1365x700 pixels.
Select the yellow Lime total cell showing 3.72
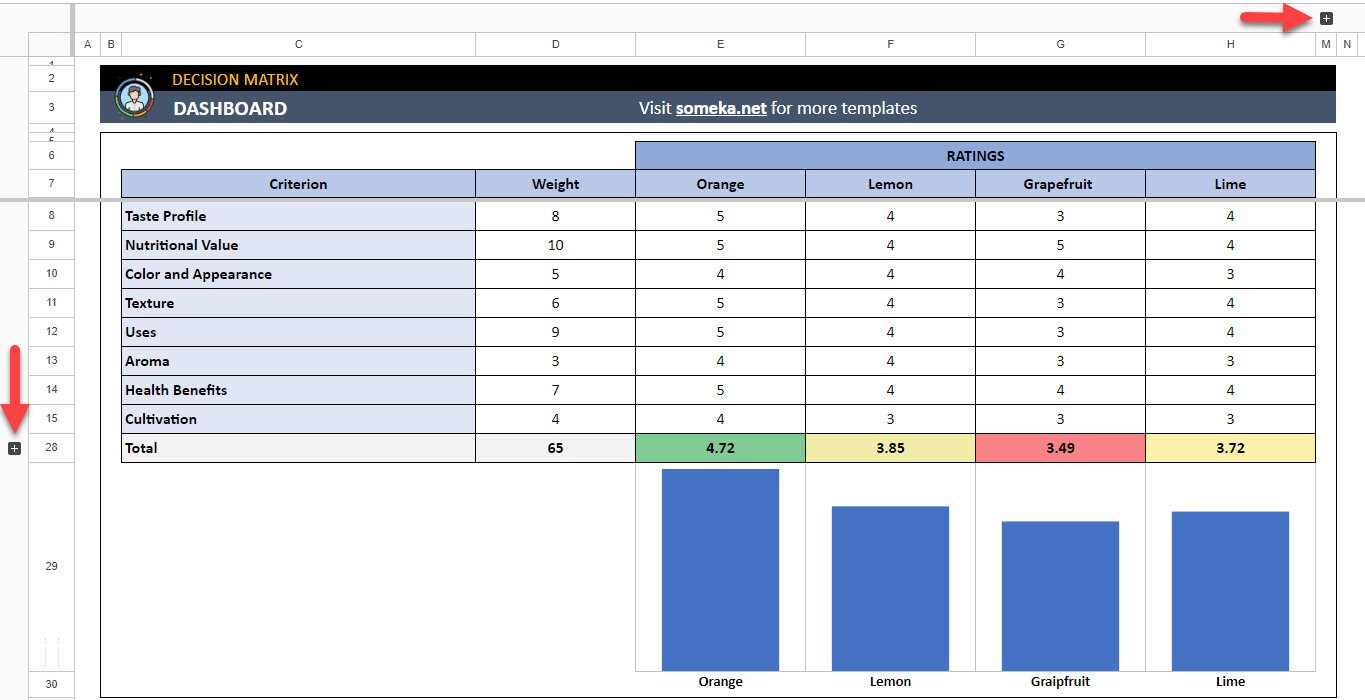tap(1230, 448)
